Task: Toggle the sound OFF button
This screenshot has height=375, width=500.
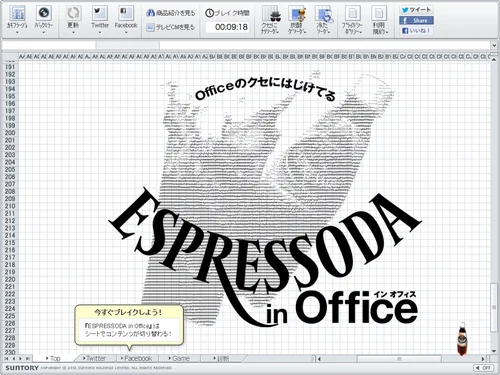Action: (483, 368)
